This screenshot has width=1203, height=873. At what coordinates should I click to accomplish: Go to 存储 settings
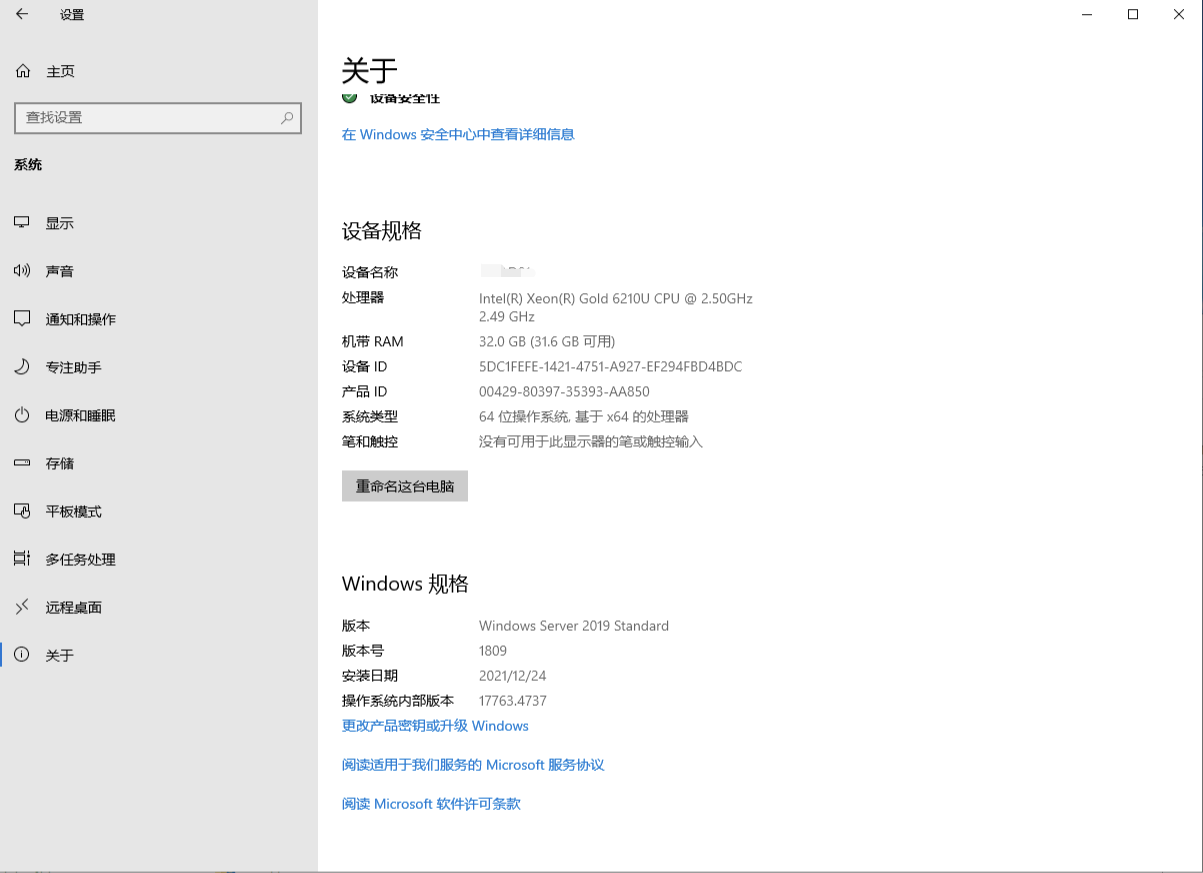pyautogui.click(x=159, y=463)
